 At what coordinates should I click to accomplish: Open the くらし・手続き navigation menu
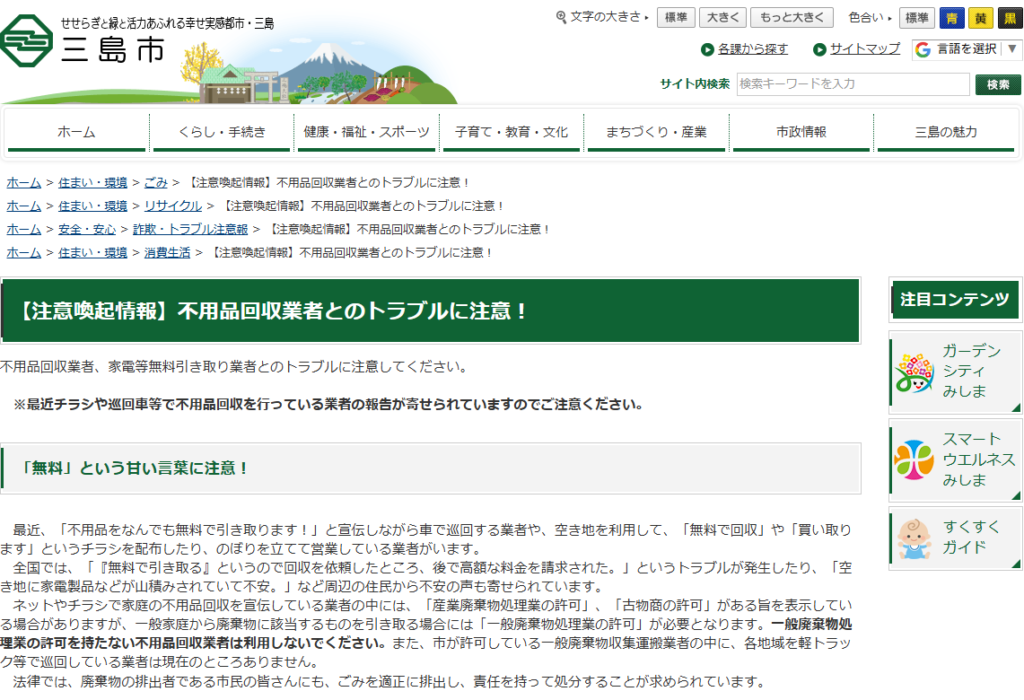tap(221, 130)
